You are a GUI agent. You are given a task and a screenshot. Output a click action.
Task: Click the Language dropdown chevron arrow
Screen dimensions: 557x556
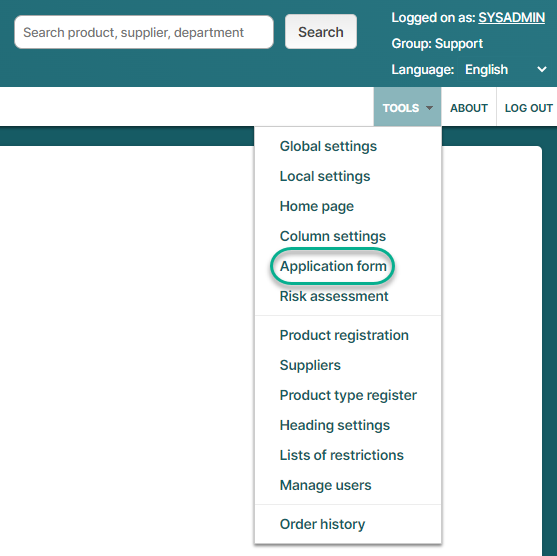[542, 69]
